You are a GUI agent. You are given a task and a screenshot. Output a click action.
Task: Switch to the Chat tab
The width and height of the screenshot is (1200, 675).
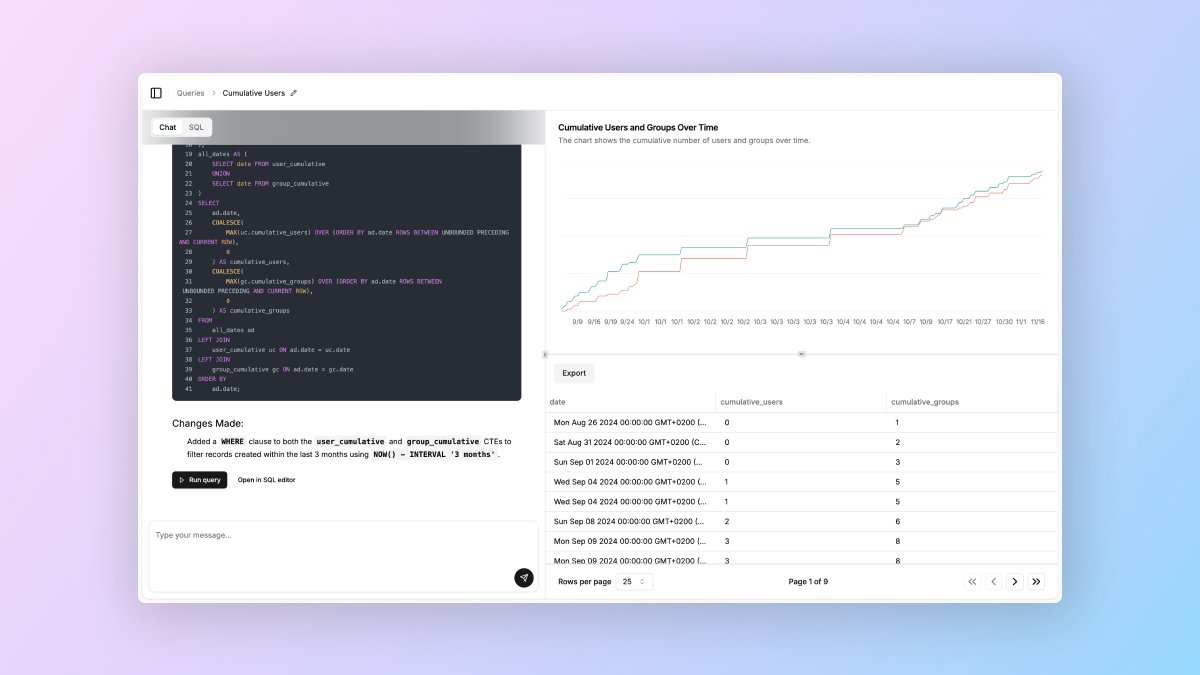tap(167, 127)
